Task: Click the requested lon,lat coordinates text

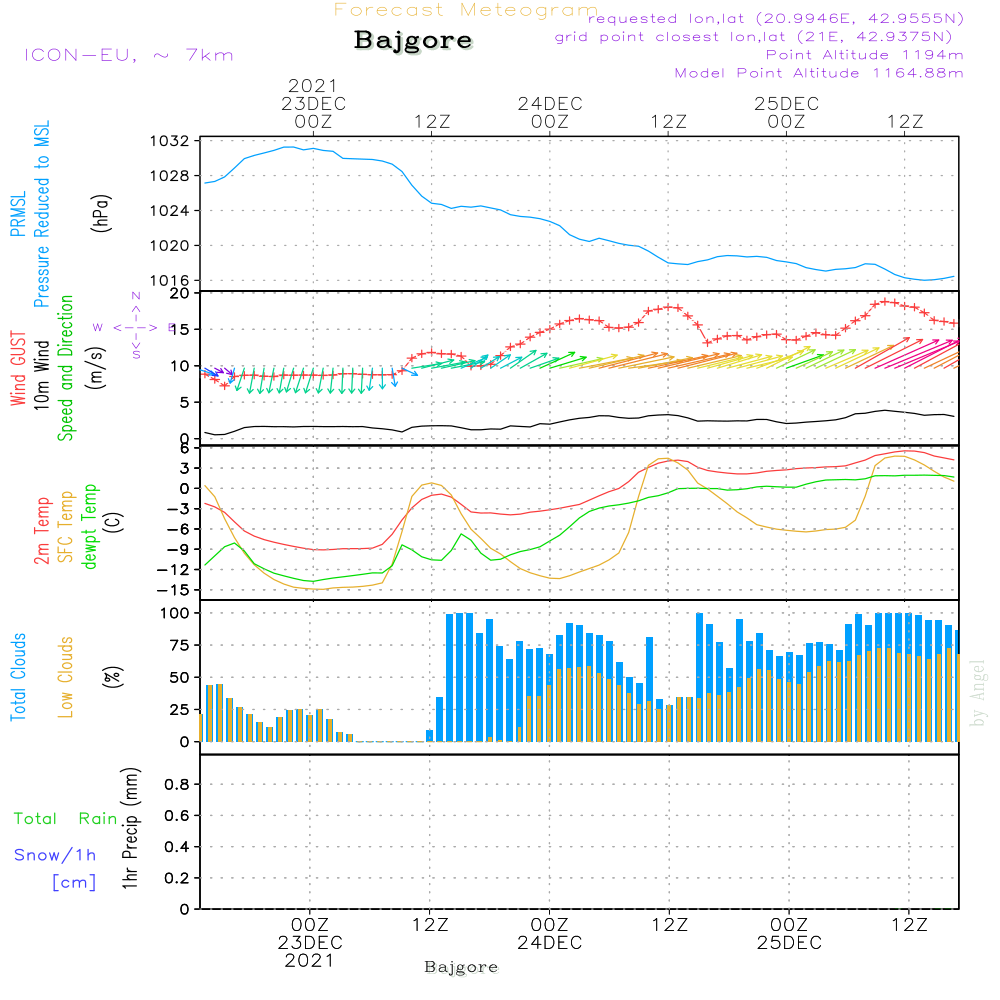Action: pos(776,19)
